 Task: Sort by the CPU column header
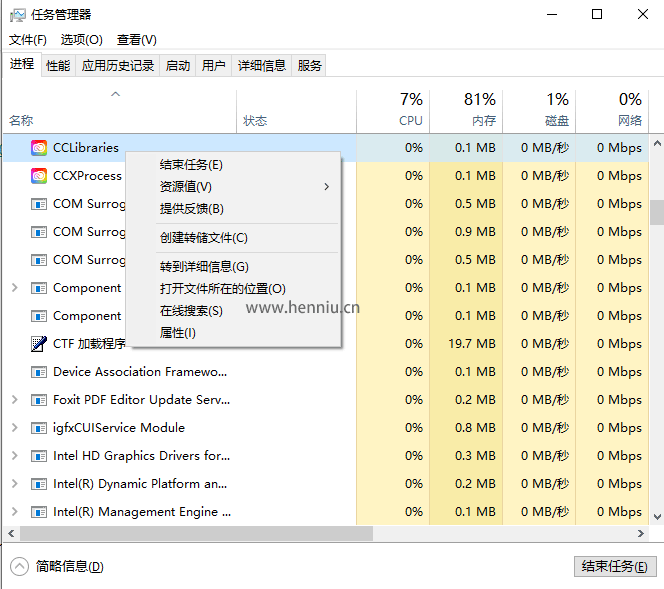(393, 111)
